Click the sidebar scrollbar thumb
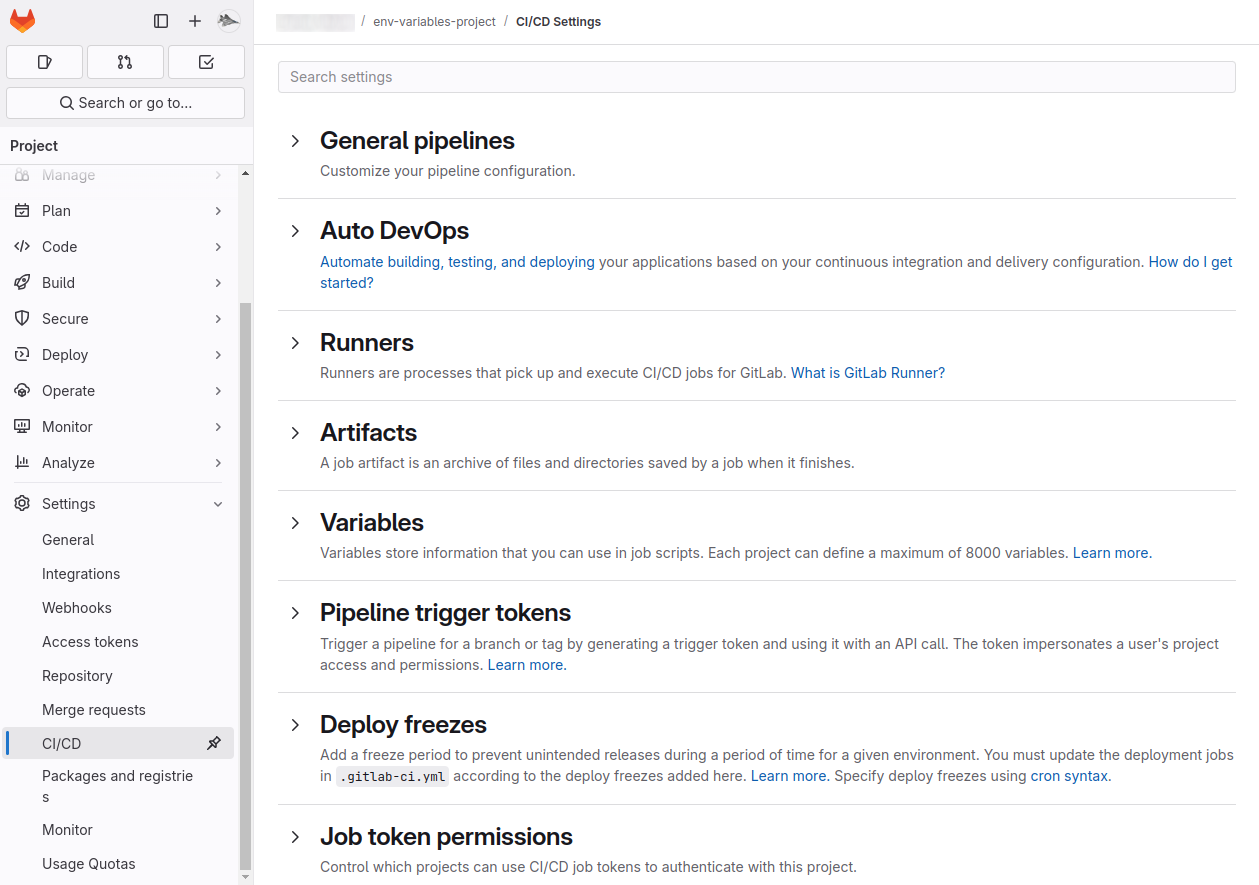1259x885 pixels. point(246,585)
